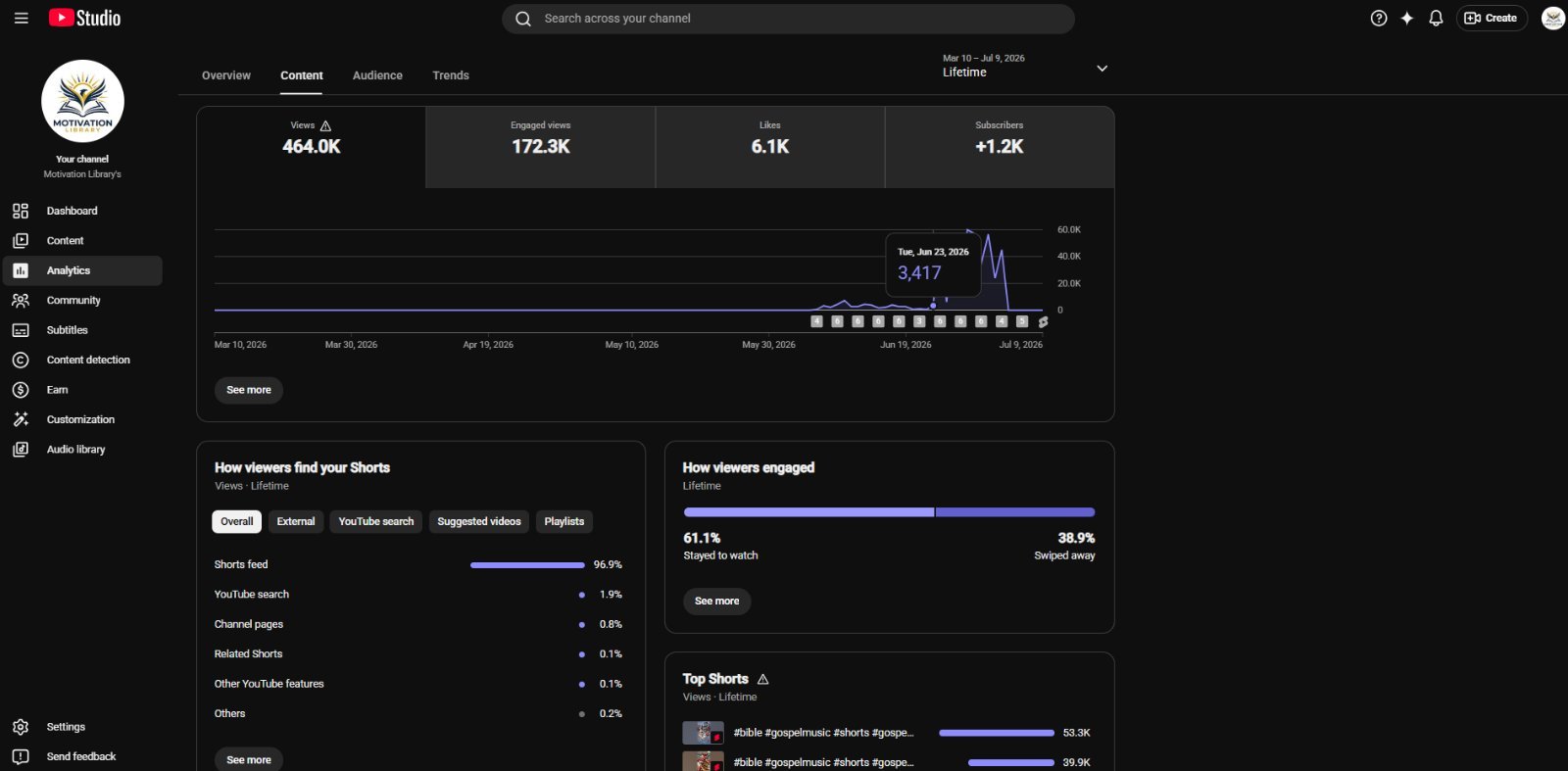Click the Shorts feed 96.9% bar

click(527, 565)
